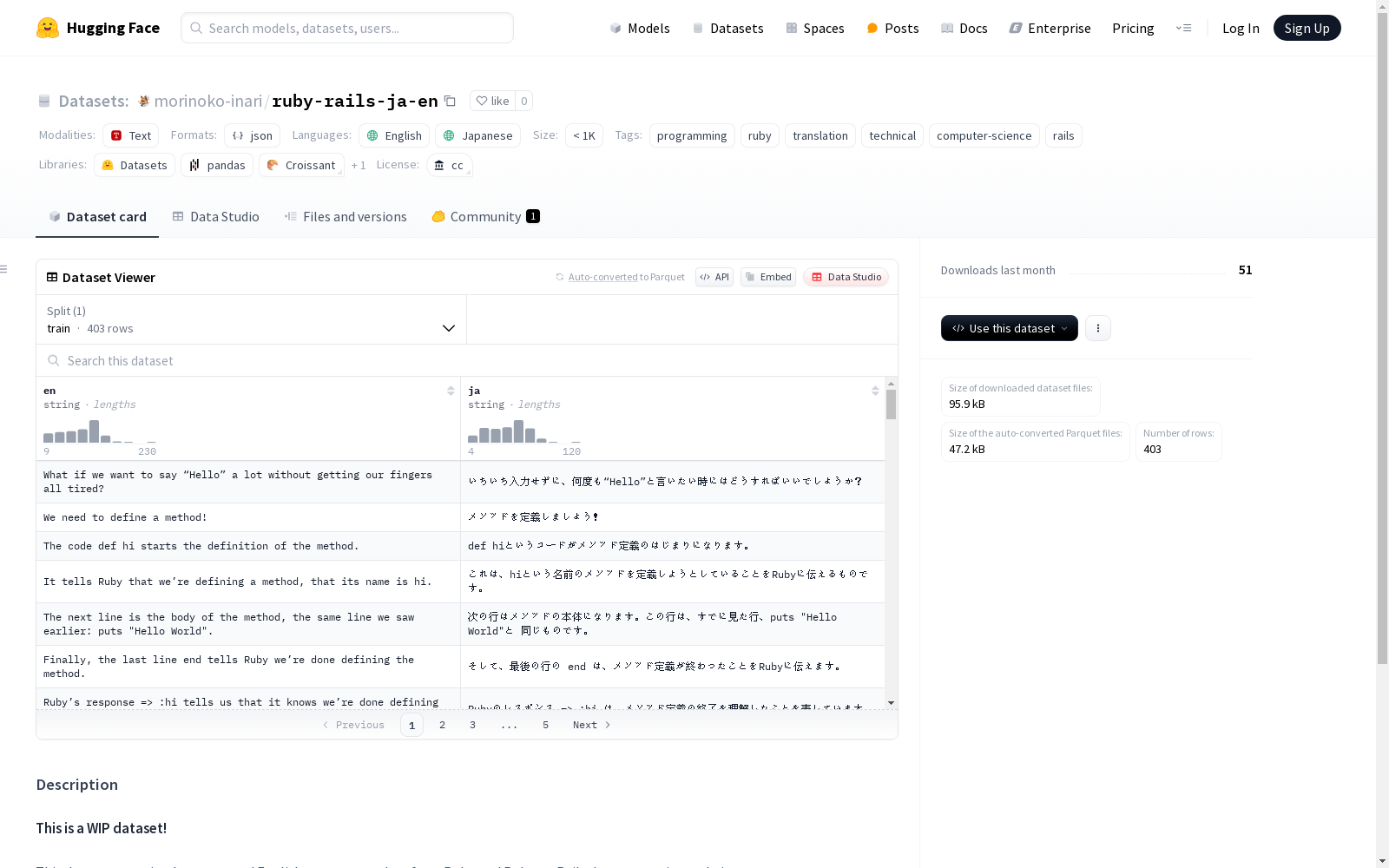Expand the Use this dataset dropdown
The width and height of the screenshot is (1389, 868).
(1010, 328)
